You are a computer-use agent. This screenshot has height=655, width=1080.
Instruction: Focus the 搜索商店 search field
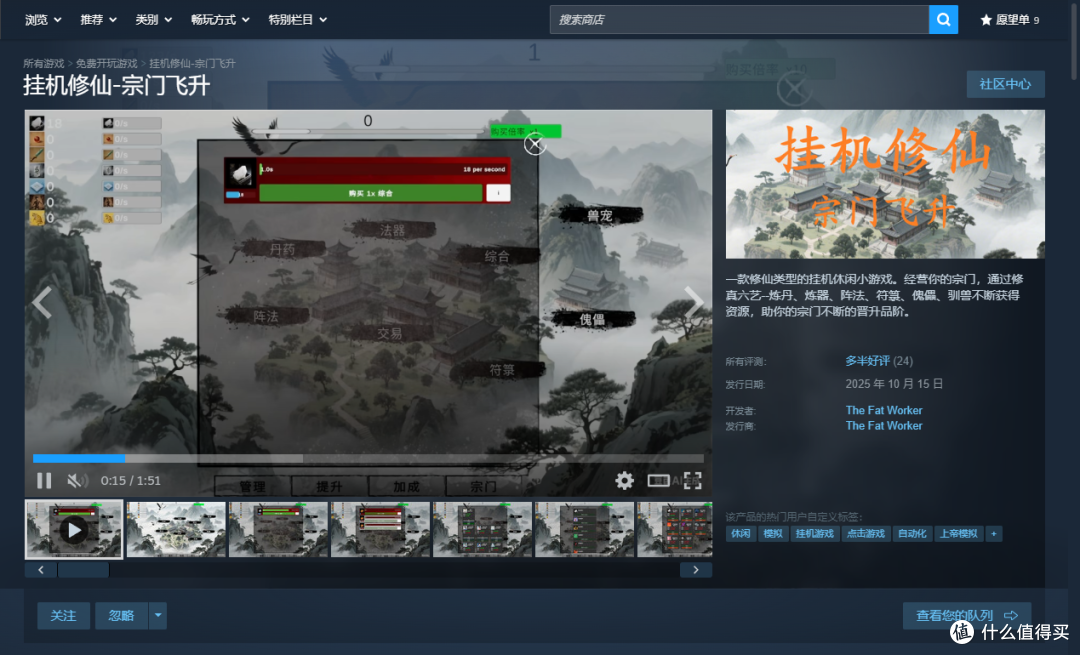[739, 20]
